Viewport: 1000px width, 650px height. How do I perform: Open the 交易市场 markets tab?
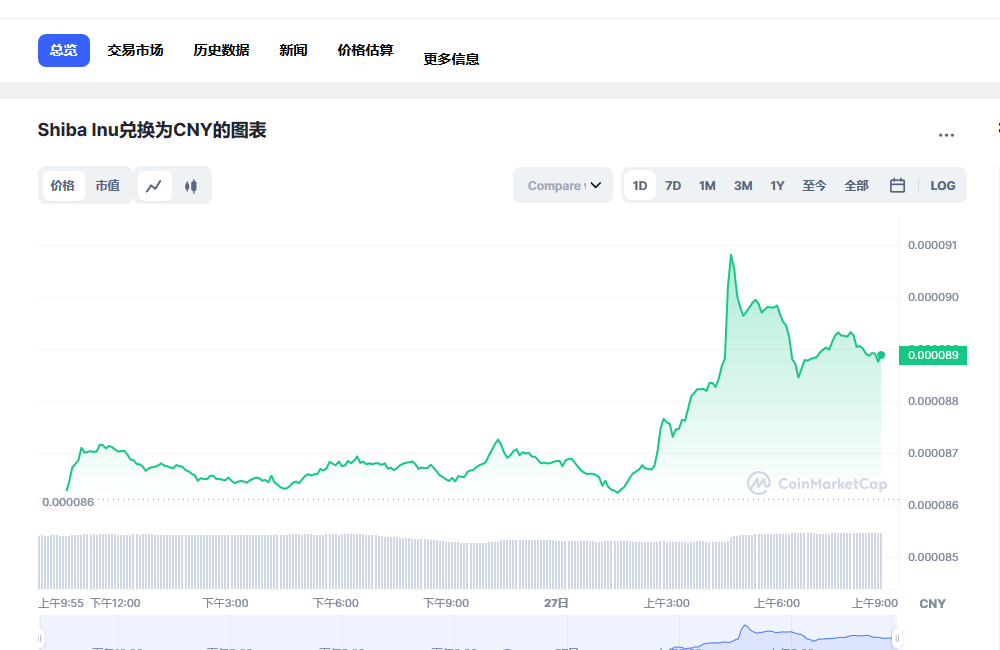pyautogui.click(x=135, y=50)
